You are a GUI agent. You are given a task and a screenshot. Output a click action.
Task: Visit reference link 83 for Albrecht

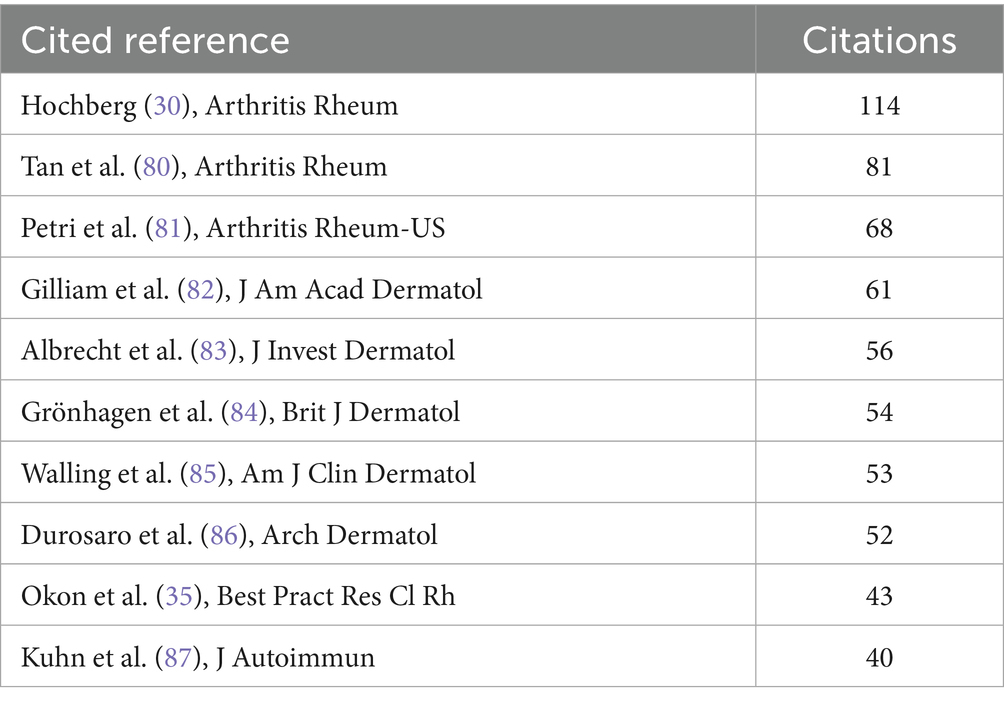[214, 350]
